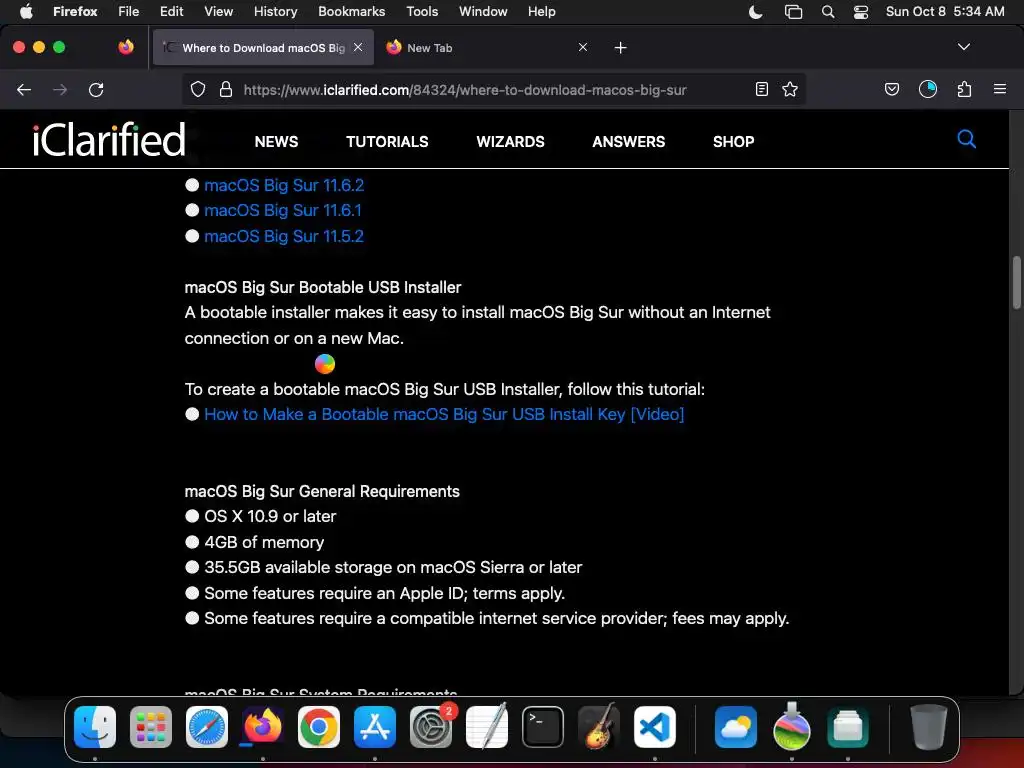The height and width of the screenshot is (768, 1024).
Task: Open the Bookmarks menu
Action: [x=351, y=11]
